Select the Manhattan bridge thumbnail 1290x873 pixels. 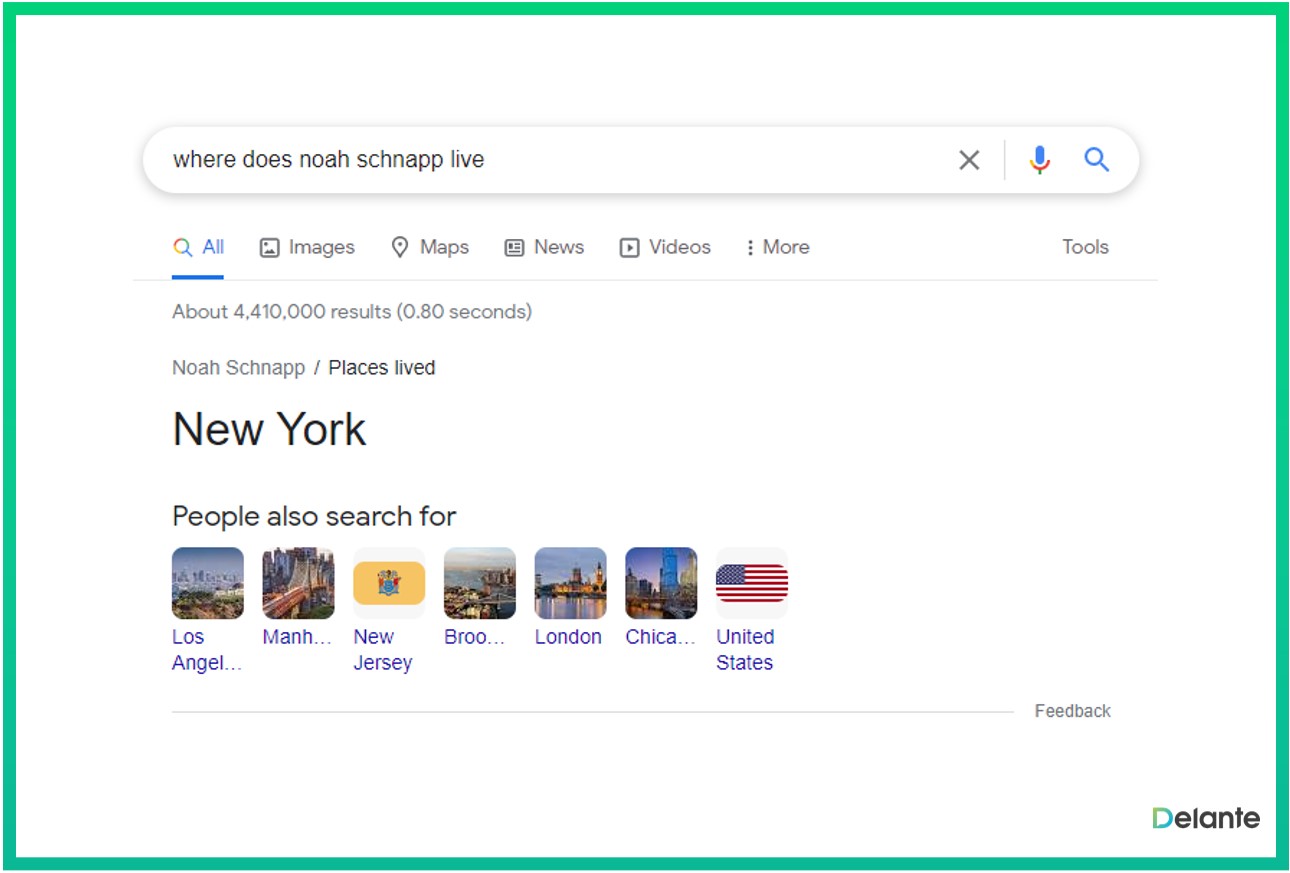[x=298, y=583]
